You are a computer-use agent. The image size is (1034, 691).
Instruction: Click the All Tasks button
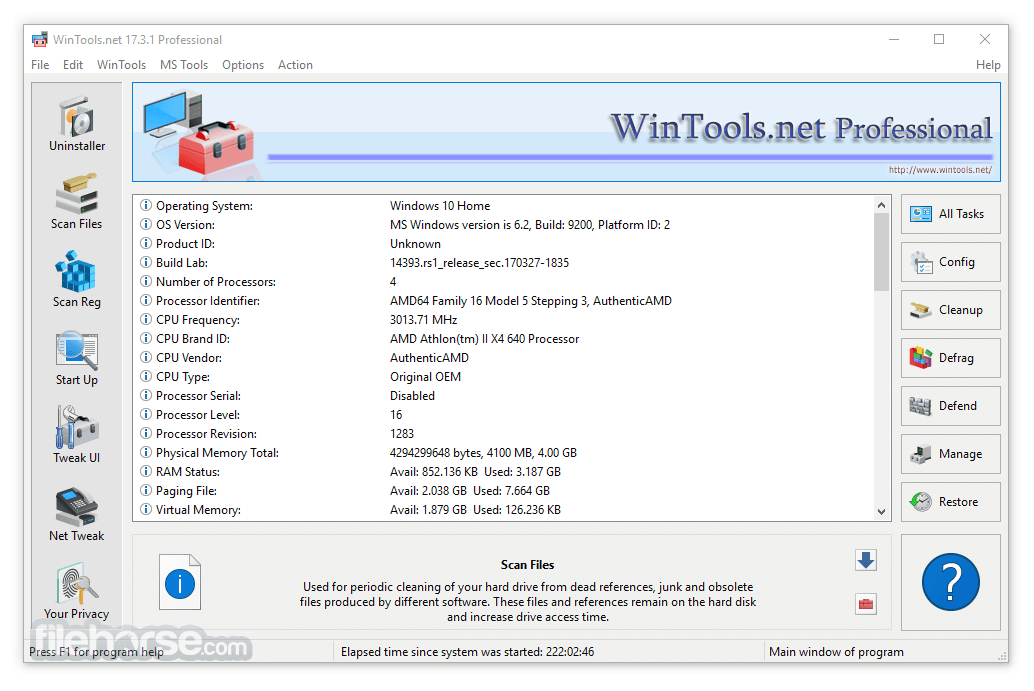(x=950, y=214)
